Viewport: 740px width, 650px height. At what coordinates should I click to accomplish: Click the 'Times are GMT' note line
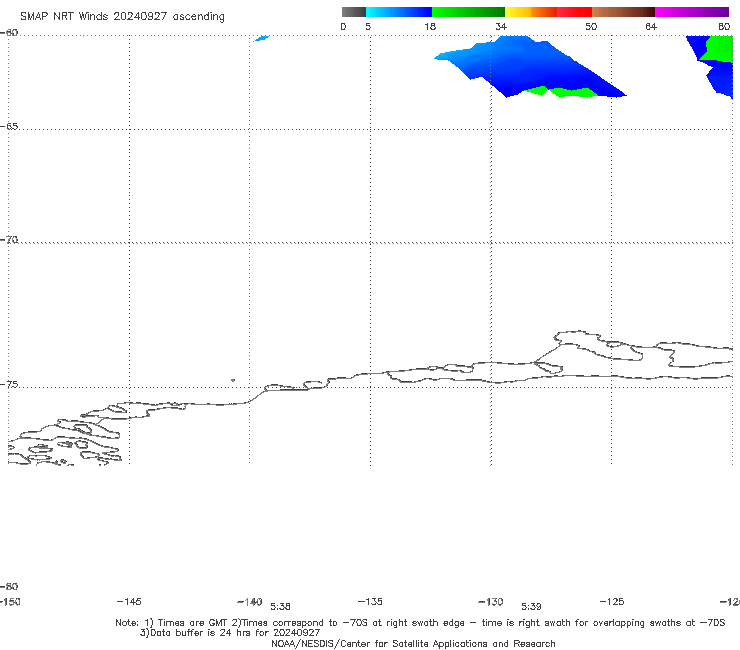point(420,623)
